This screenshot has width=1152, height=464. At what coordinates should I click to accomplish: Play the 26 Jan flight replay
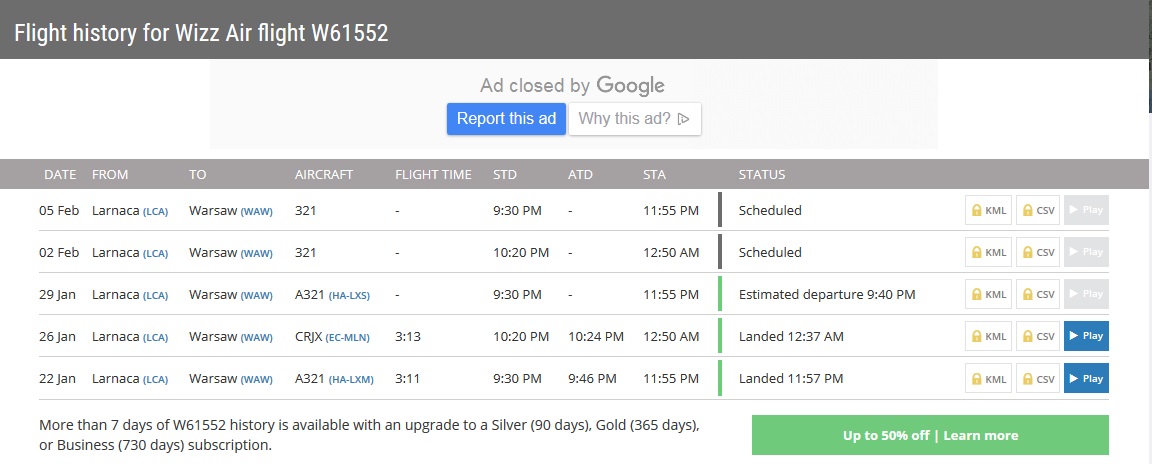click(1086, 336)
